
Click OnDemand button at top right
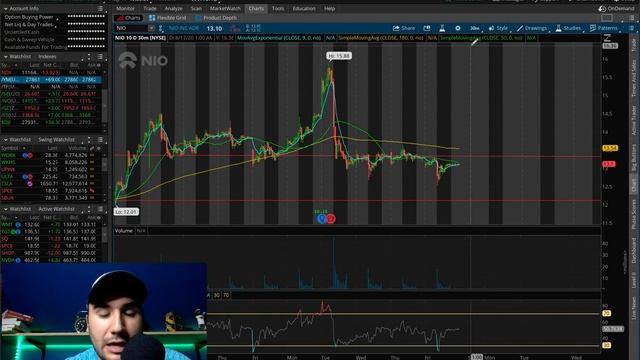click(616, 8)
